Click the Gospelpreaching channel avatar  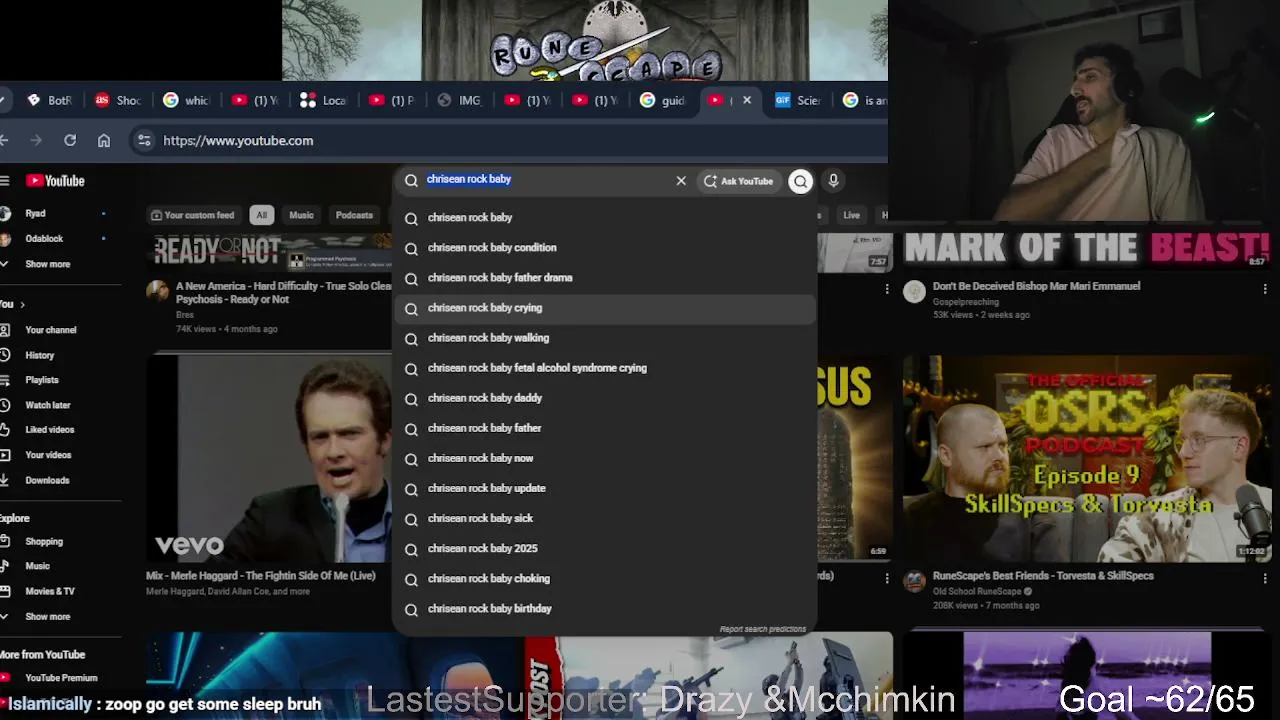click(x=914, y=291)
